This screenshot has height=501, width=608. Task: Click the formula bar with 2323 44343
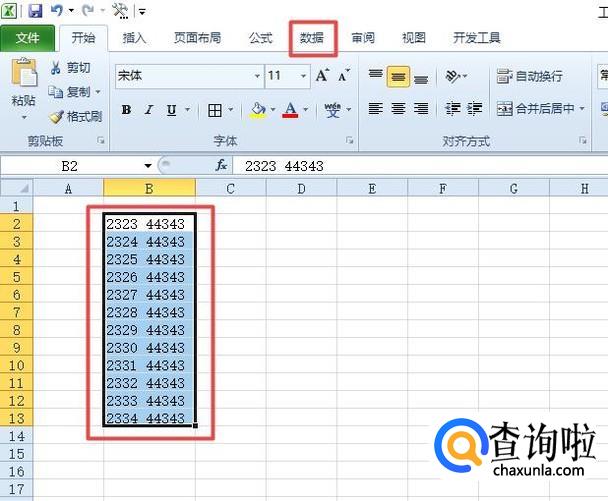point(420,166)
